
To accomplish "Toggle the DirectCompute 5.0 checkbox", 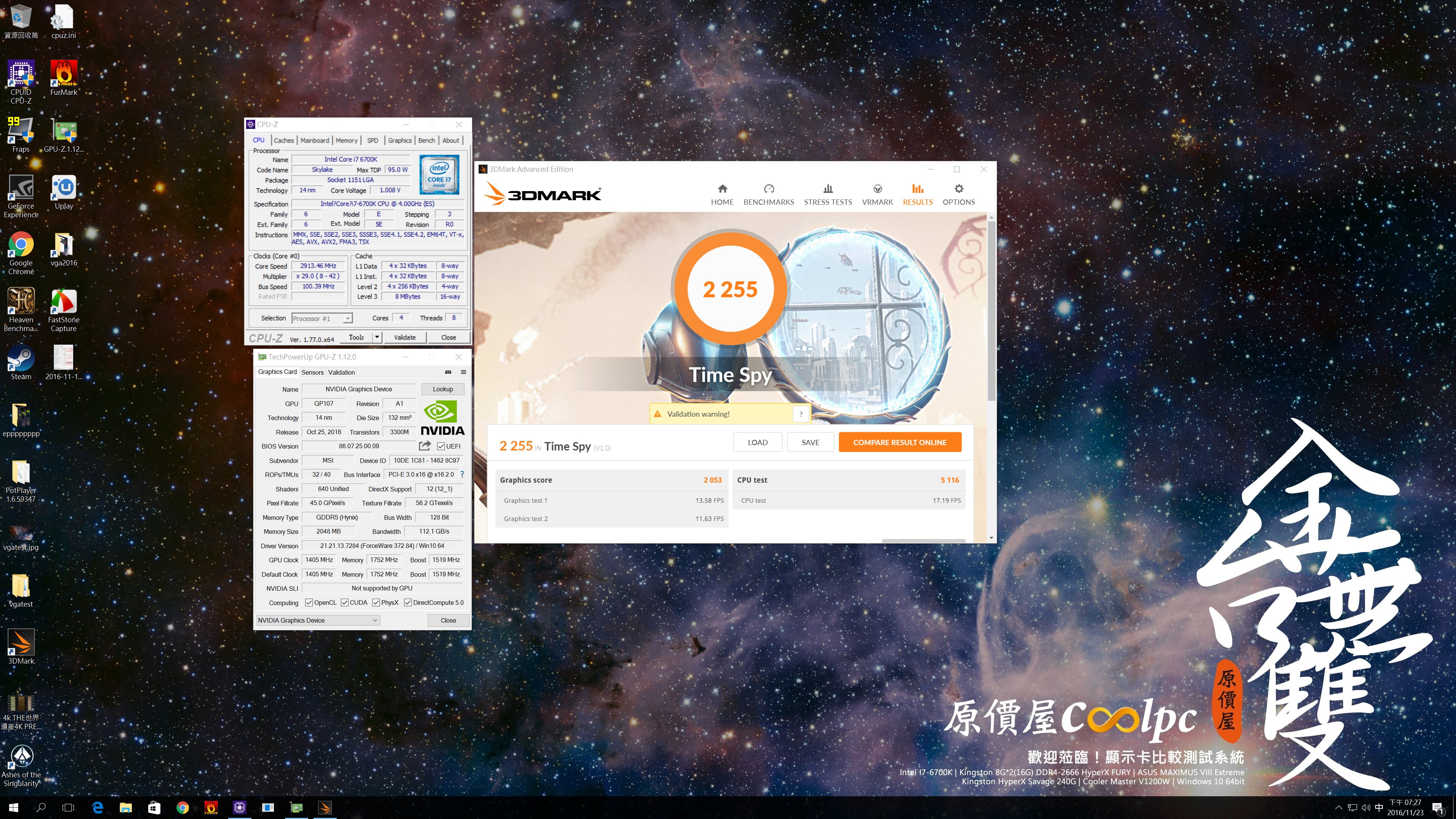I will point(408,602).
